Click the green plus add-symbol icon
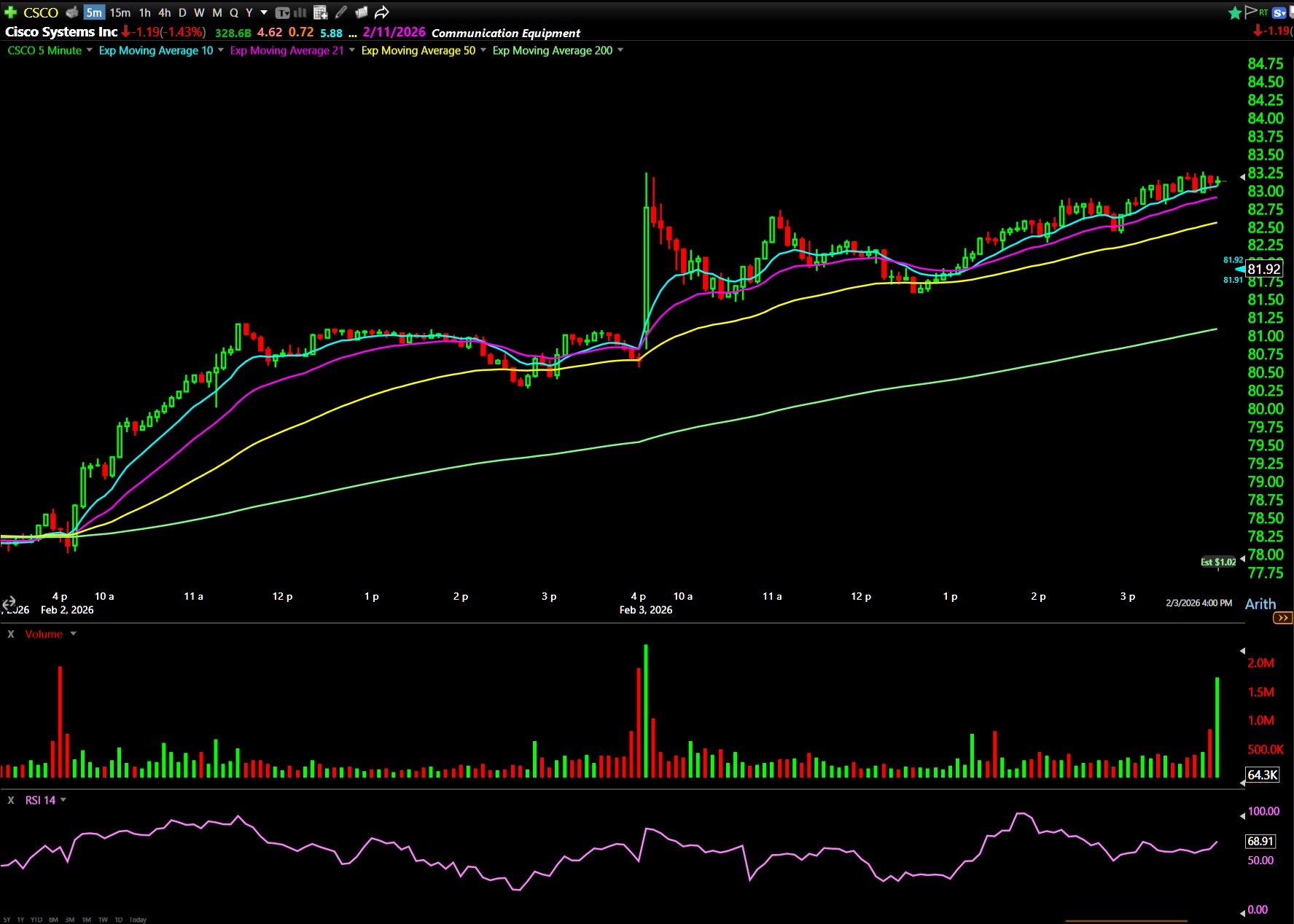This screenshot has height=924, width=1294. tap(10, 12)
